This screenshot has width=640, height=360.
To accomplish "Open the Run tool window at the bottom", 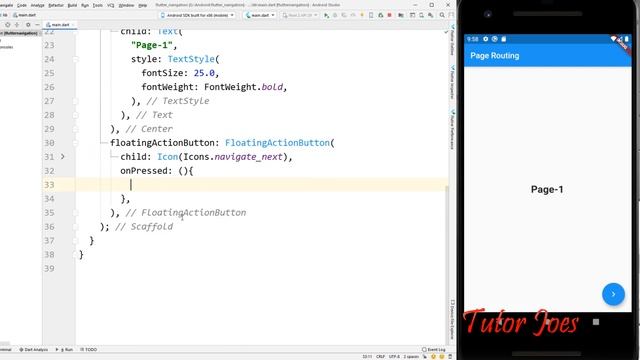I will [64, 350].
